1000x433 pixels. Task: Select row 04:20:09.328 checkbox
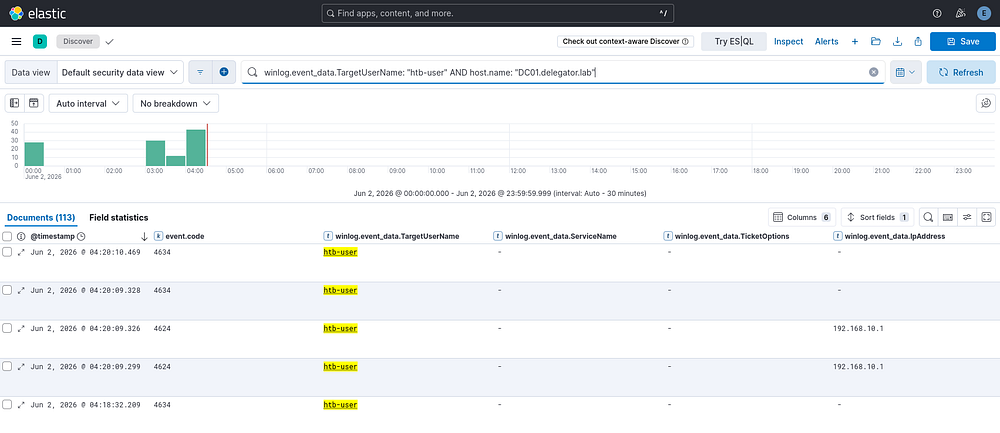pos(7,290)
